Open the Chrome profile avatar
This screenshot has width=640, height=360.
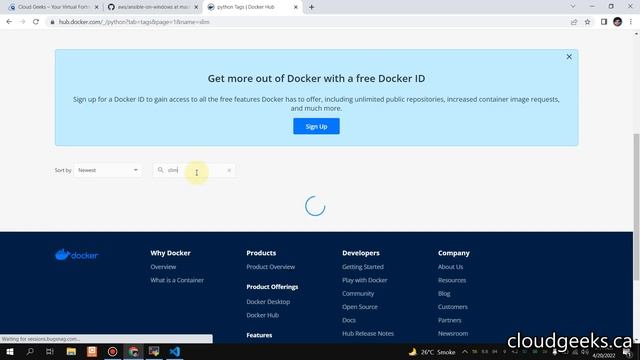coord(618,22)
